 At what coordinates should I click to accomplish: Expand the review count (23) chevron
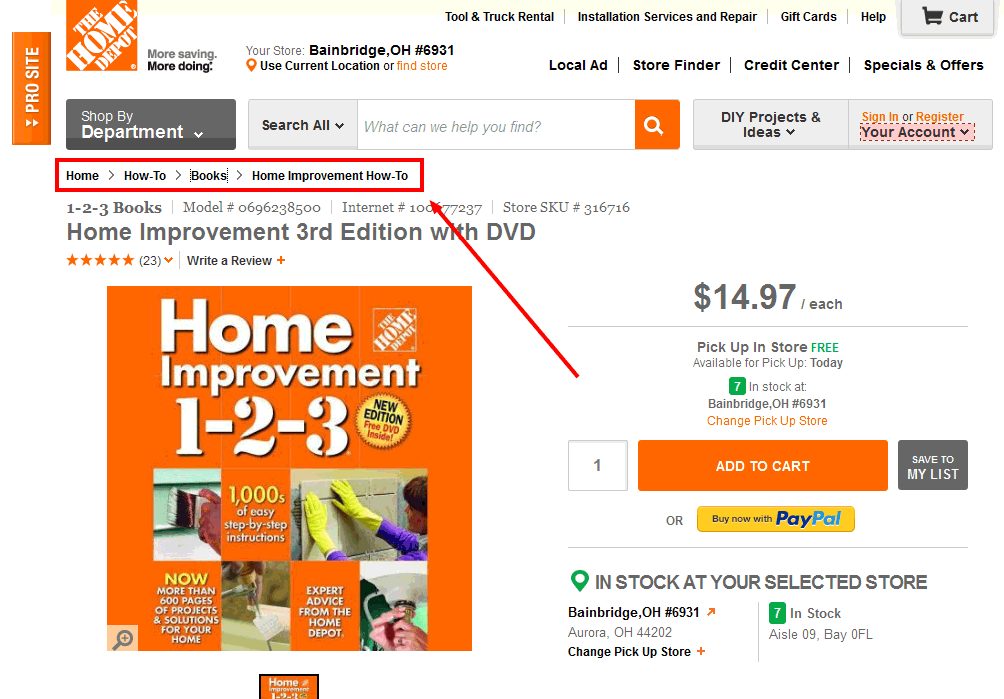pos(168,260)
